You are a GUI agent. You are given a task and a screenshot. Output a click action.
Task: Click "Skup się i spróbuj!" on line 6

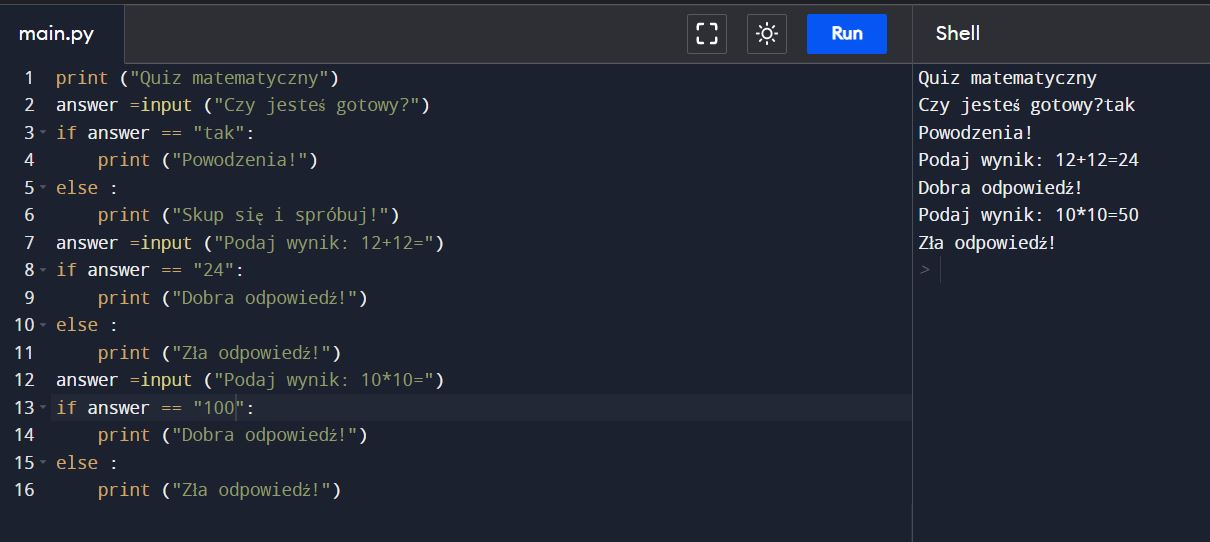click(281, 215)
